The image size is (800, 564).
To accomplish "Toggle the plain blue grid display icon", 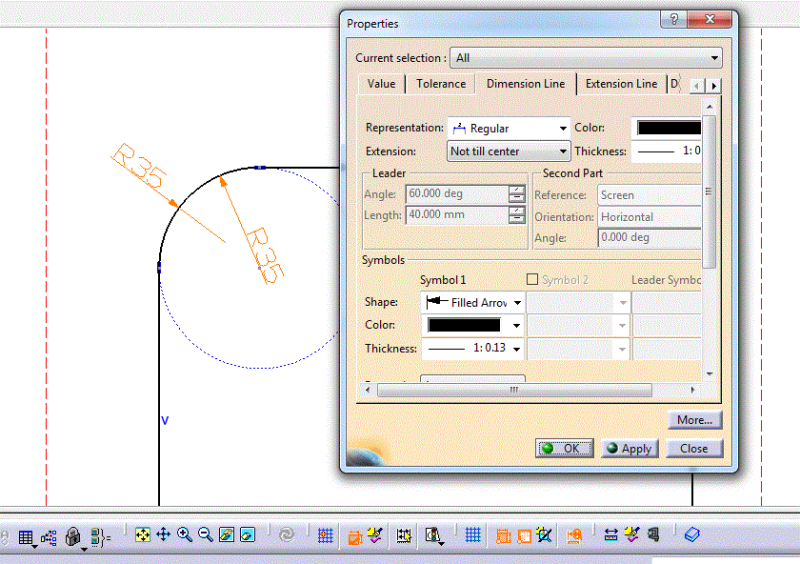I will tap(473, 535).
